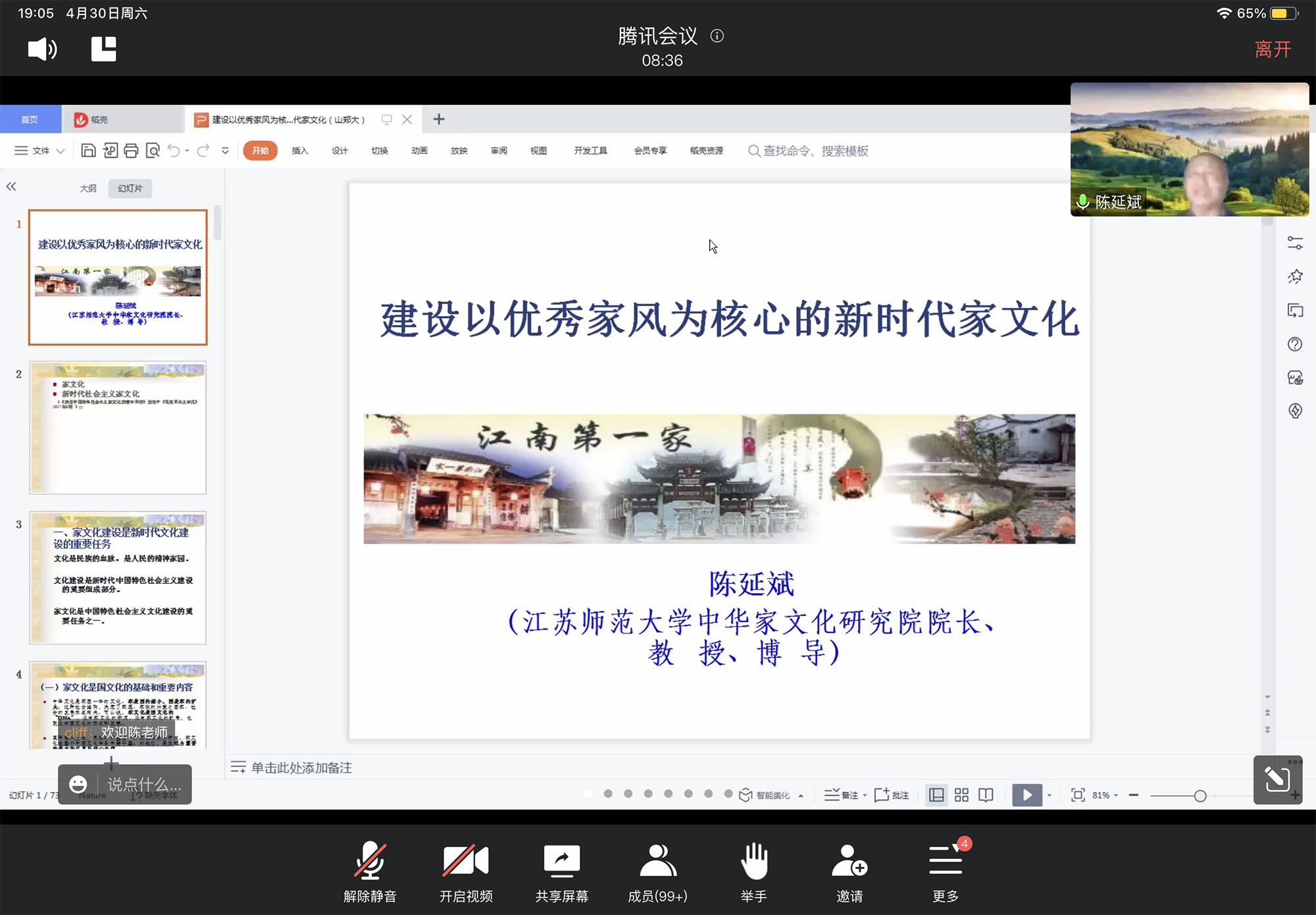Tap the layout switch icon
This screenshot has width=1316, height=915.
[103, 49]
